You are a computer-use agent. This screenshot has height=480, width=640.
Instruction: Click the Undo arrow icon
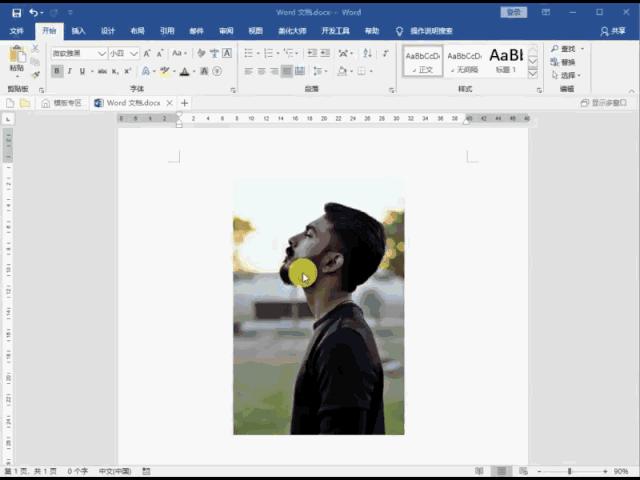click(35, 12)
